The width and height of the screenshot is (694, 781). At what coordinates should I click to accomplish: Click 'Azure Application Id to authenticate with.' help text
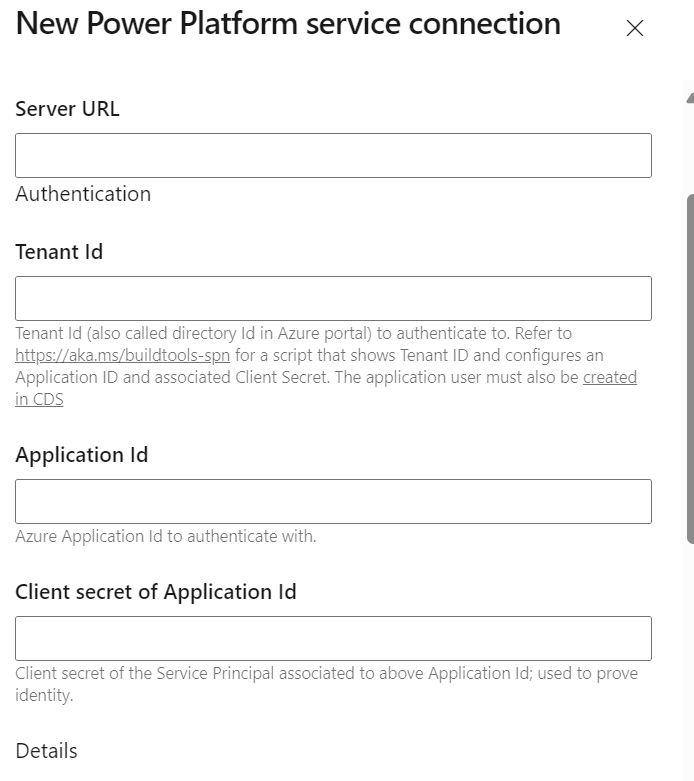point(166,536)
